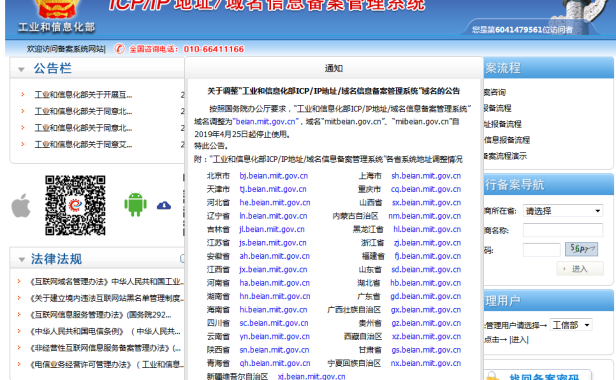
Task: Open js.beian.miit.gov.cn Jiangsu link
Action: (273, 243)
